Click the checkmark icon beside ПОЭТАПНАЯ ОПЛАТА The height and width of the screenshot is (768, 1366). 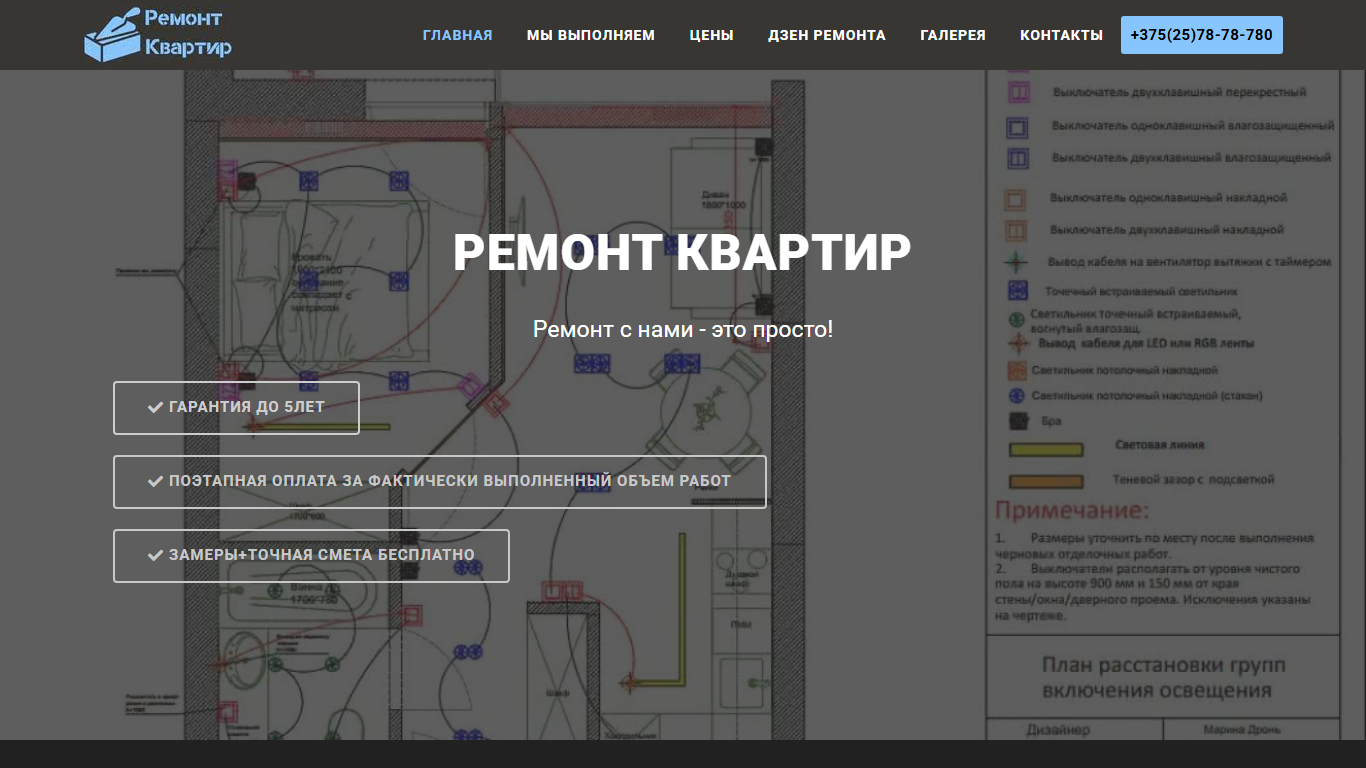point(155,482)
